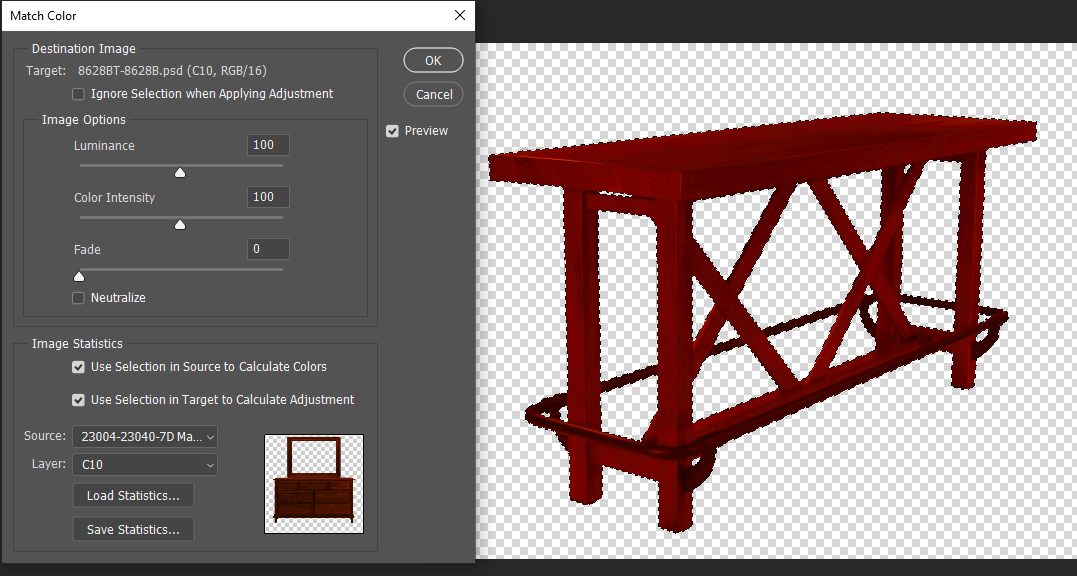Select the Fade value field

coord(267,248)
